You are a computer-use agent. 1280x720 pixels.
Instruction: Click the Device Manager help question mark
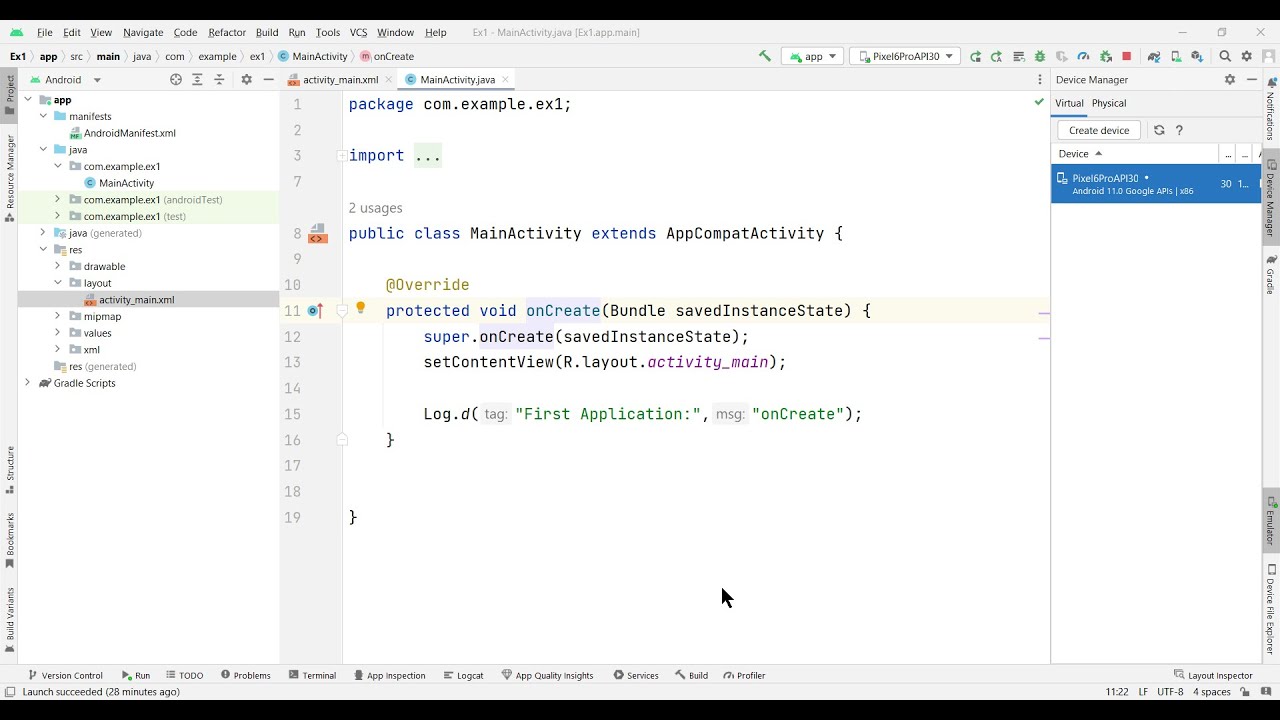[x=1179, y=130]
